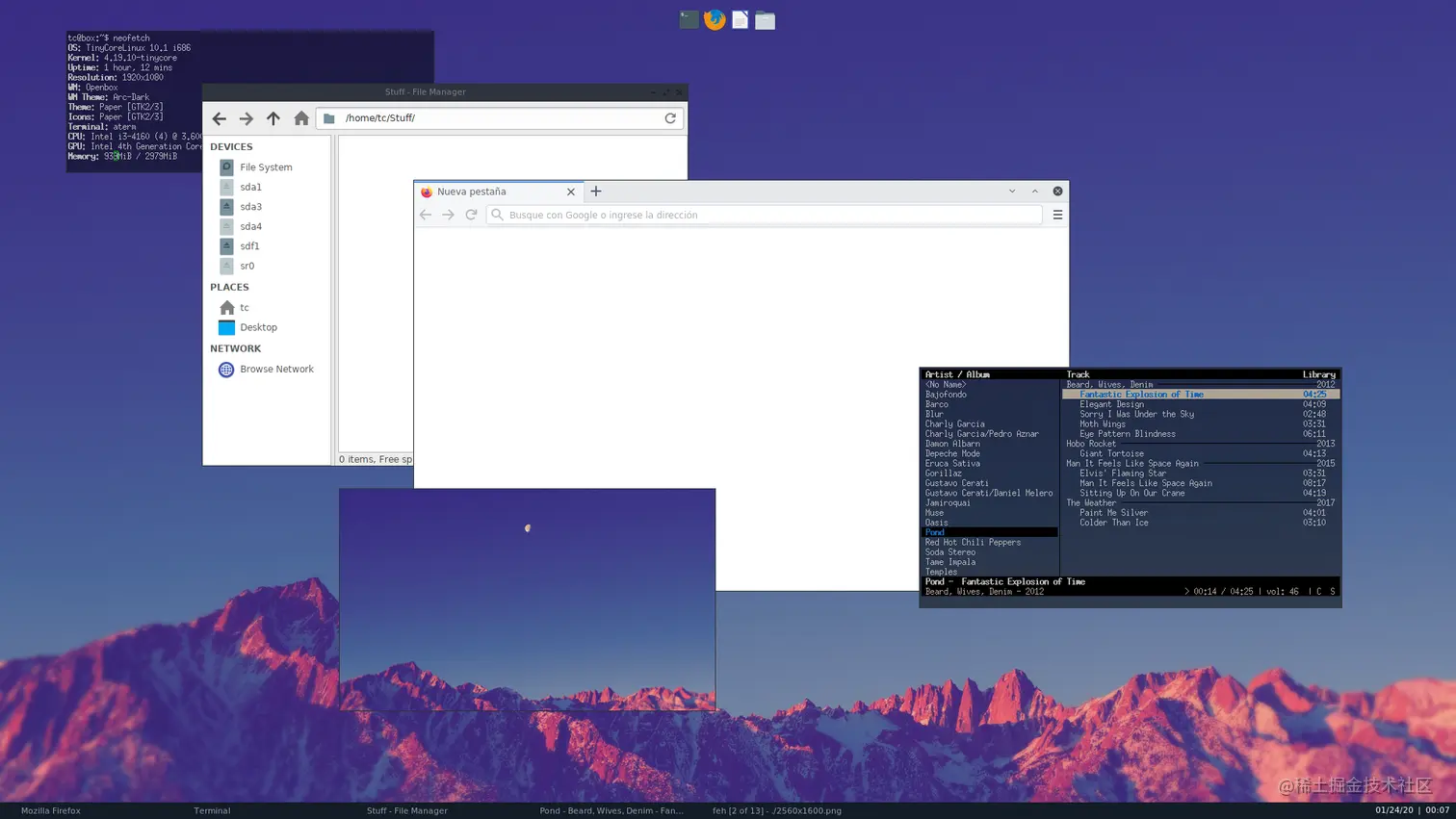This screenshot has height=819, width=1456.
Task: Select track Colder Than Ice
Action: pos(1113,523)
